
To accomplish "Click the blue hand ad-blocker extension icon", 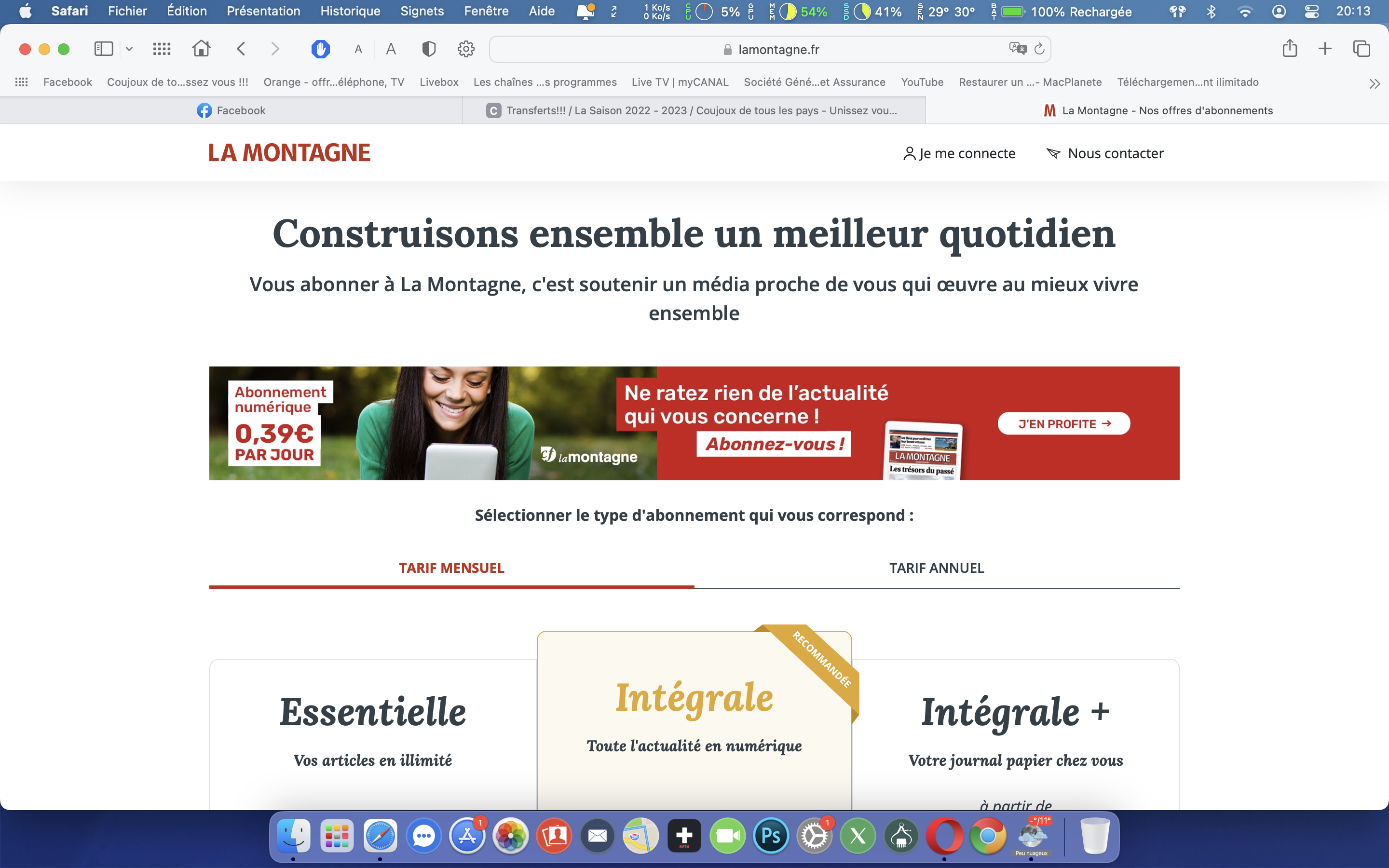I will click(320, 49).
